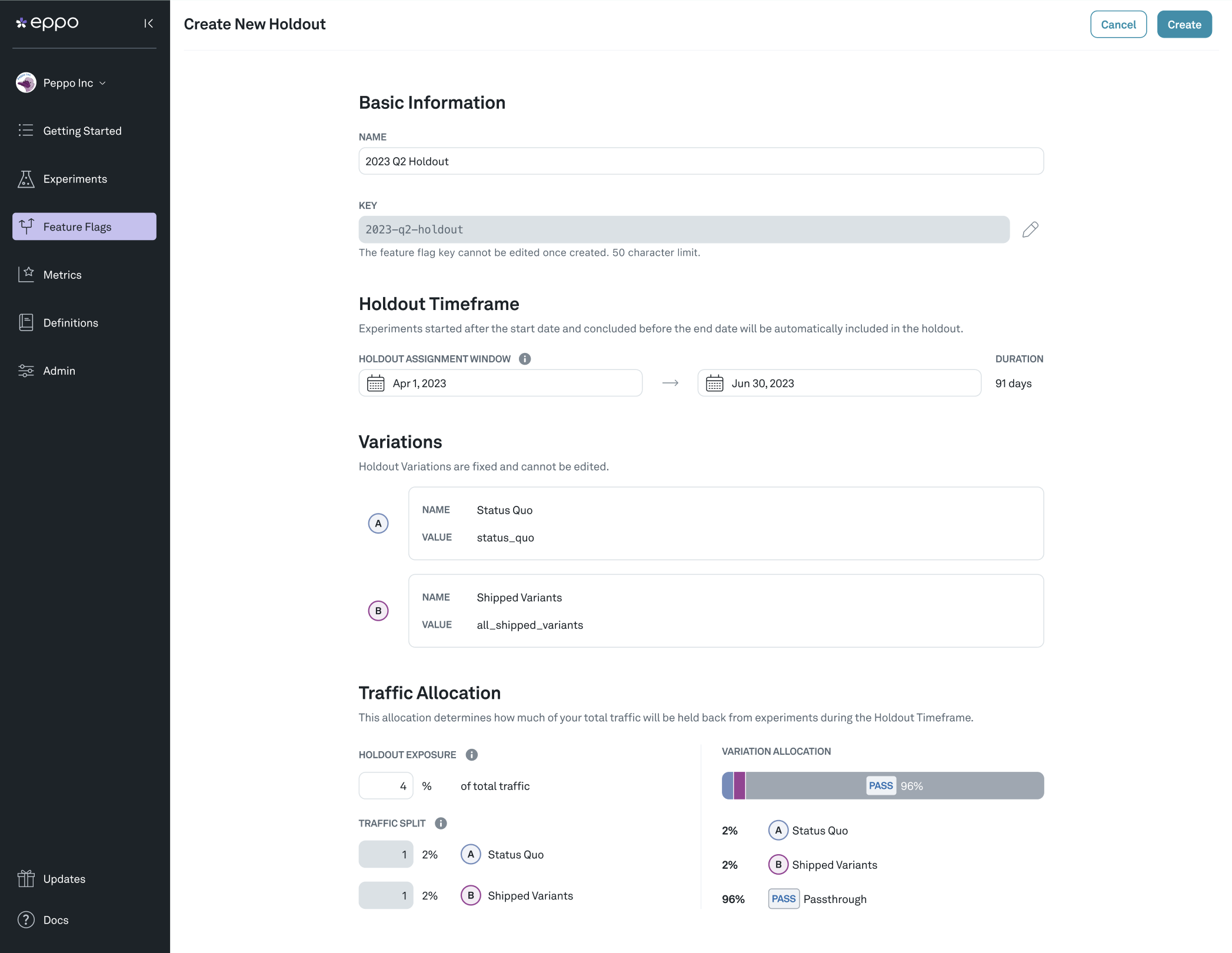Click the Holdout Assignment Window info icon
The width and height of the screenshot is (1232, 953).
click(525, 359)
